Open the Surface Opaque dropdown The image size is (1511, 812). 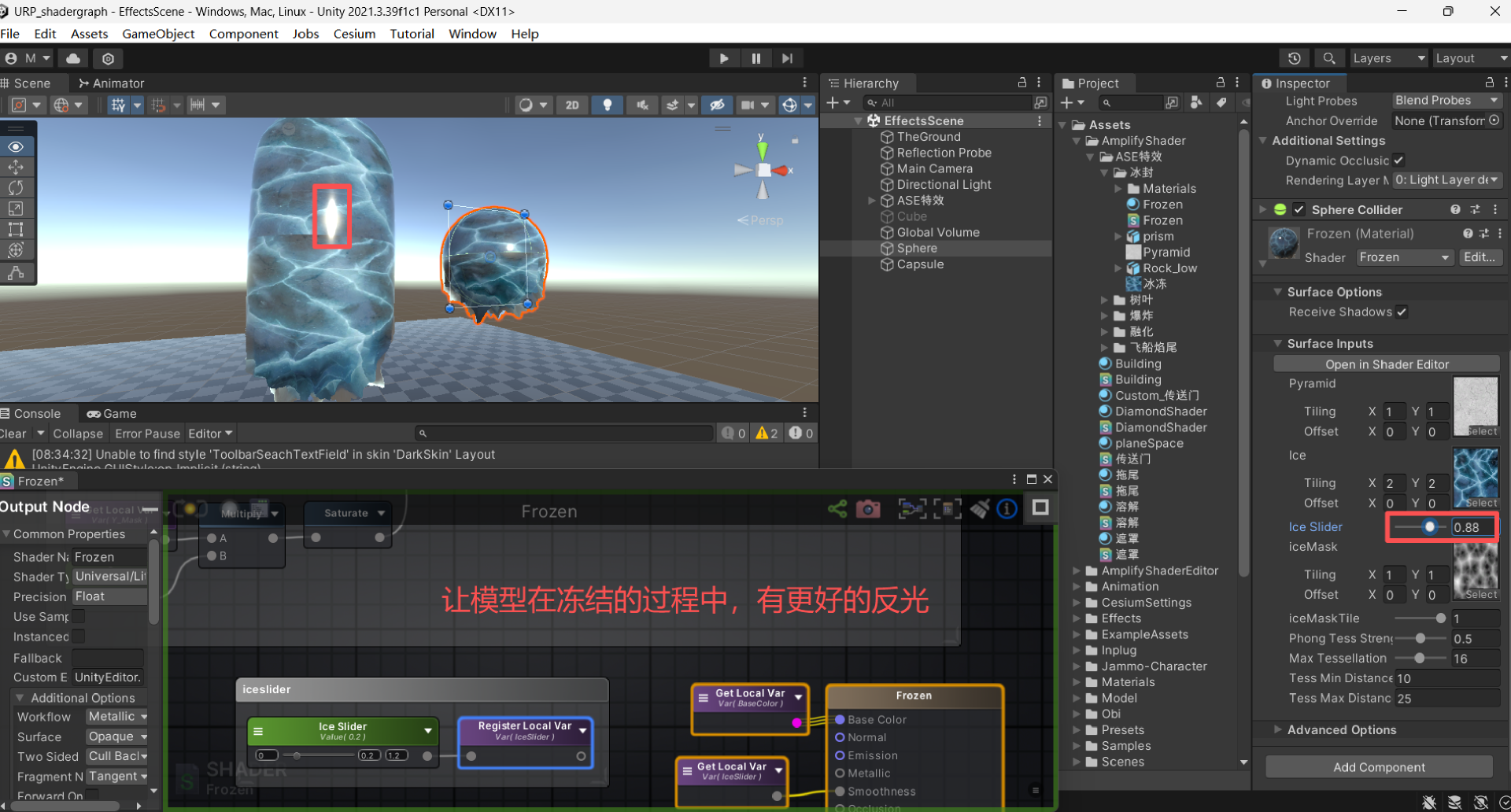pyautogui.click(x=117, y=736)
